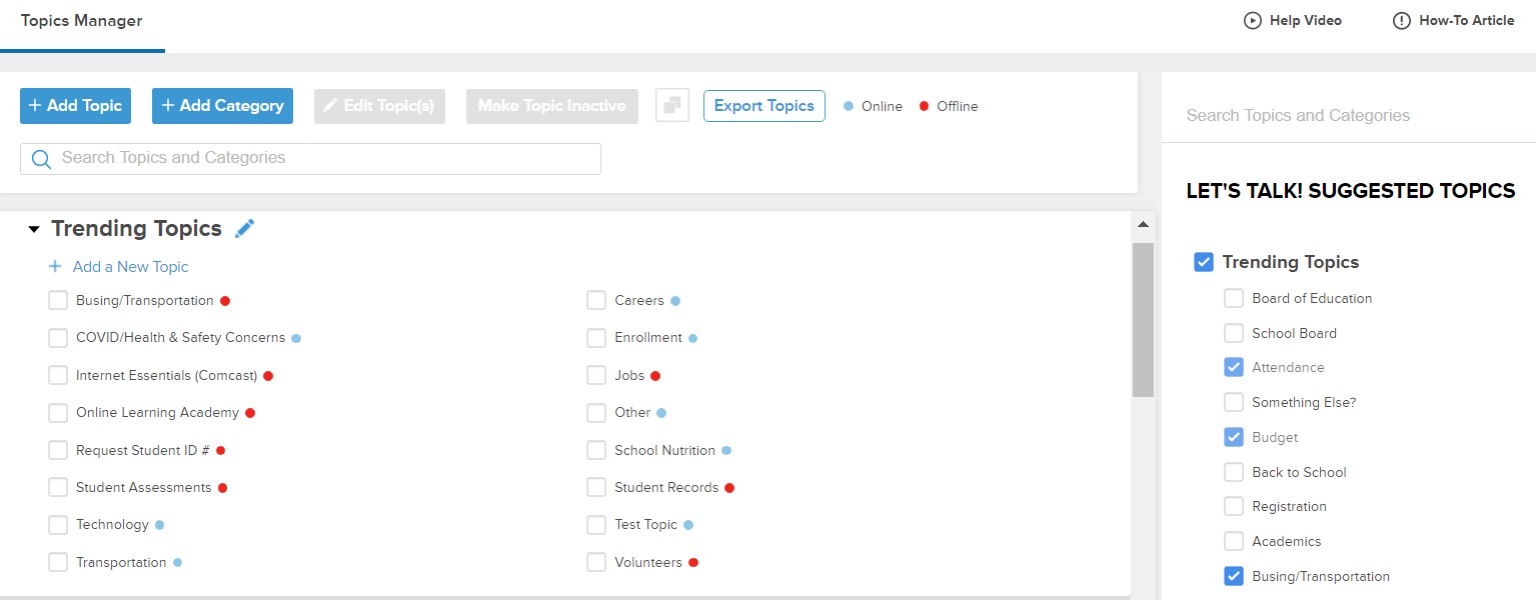Screen dimensions: 1536x600
Task: Click the magnifier icon in search box
Action: point(41,159)
